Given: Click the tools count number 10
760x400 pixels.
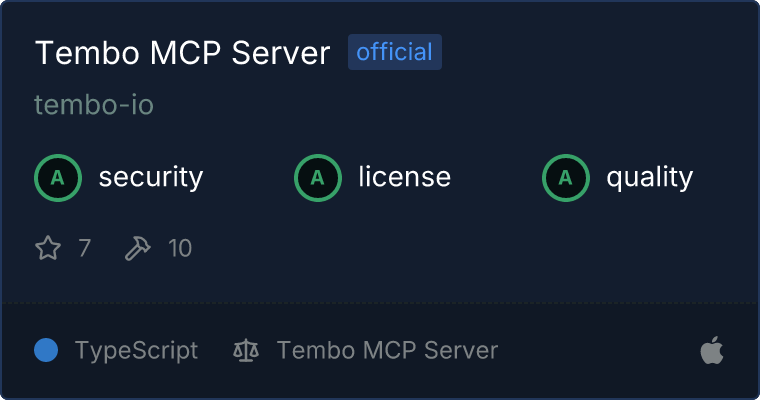Looking at the screenshot, I should click(180, 248).
